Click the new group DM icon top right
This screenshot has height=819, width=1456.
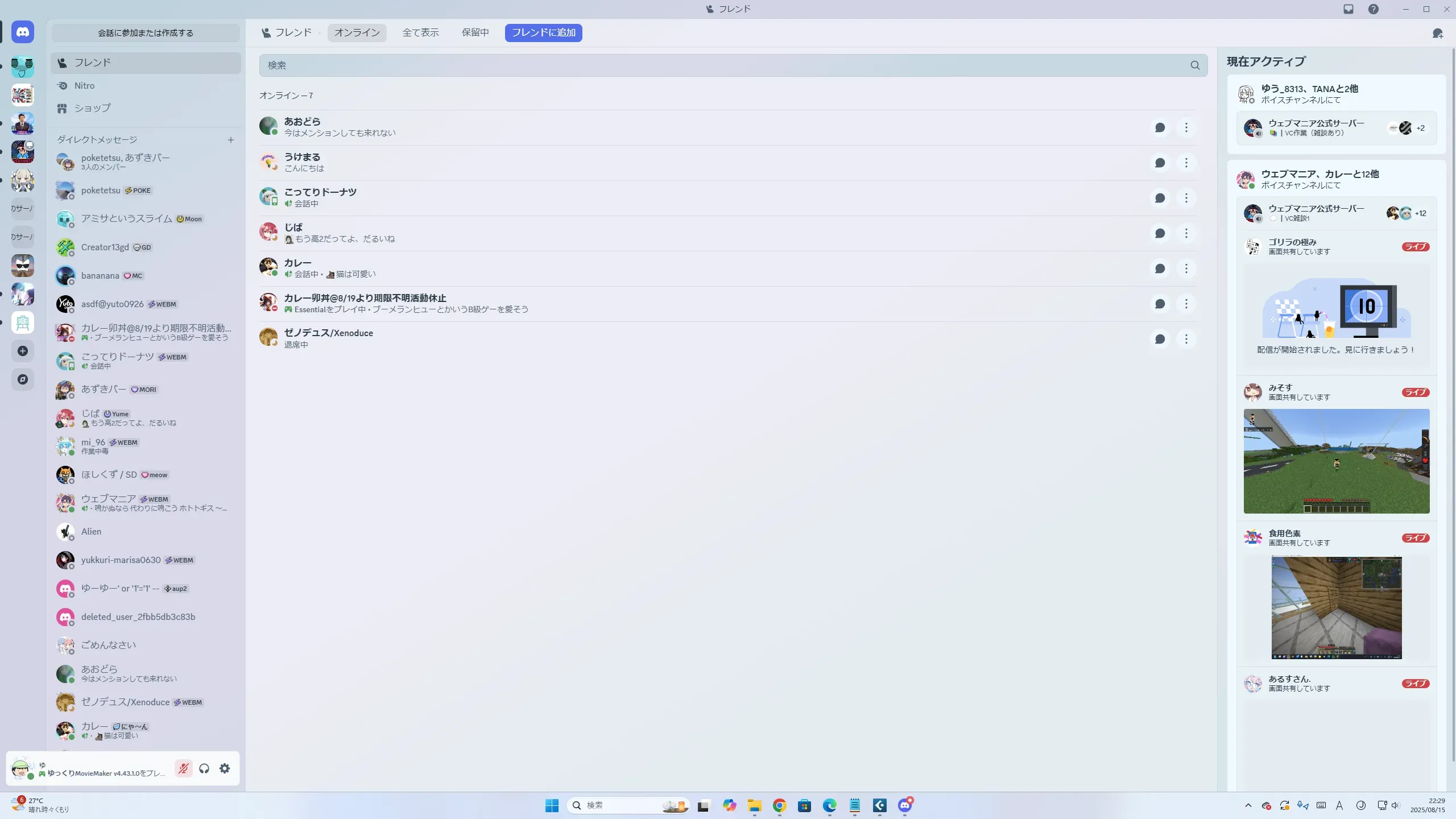(x=1437, y=34)
